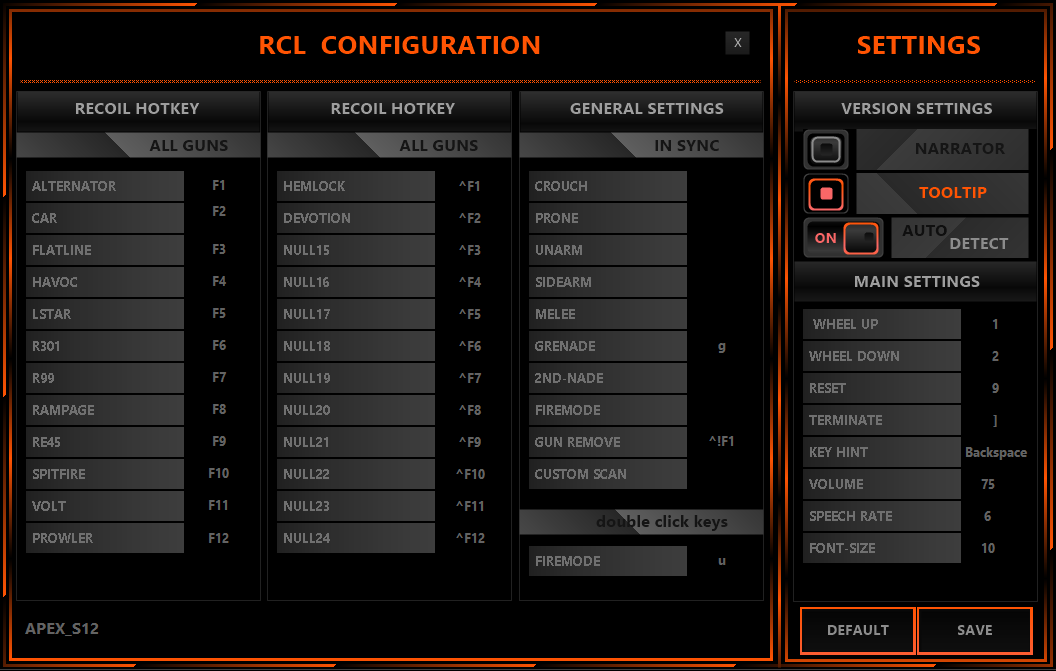Choose the 2ND-NADE setting
The width and height of the screenshot is (1056, 671).
(607, 378)
